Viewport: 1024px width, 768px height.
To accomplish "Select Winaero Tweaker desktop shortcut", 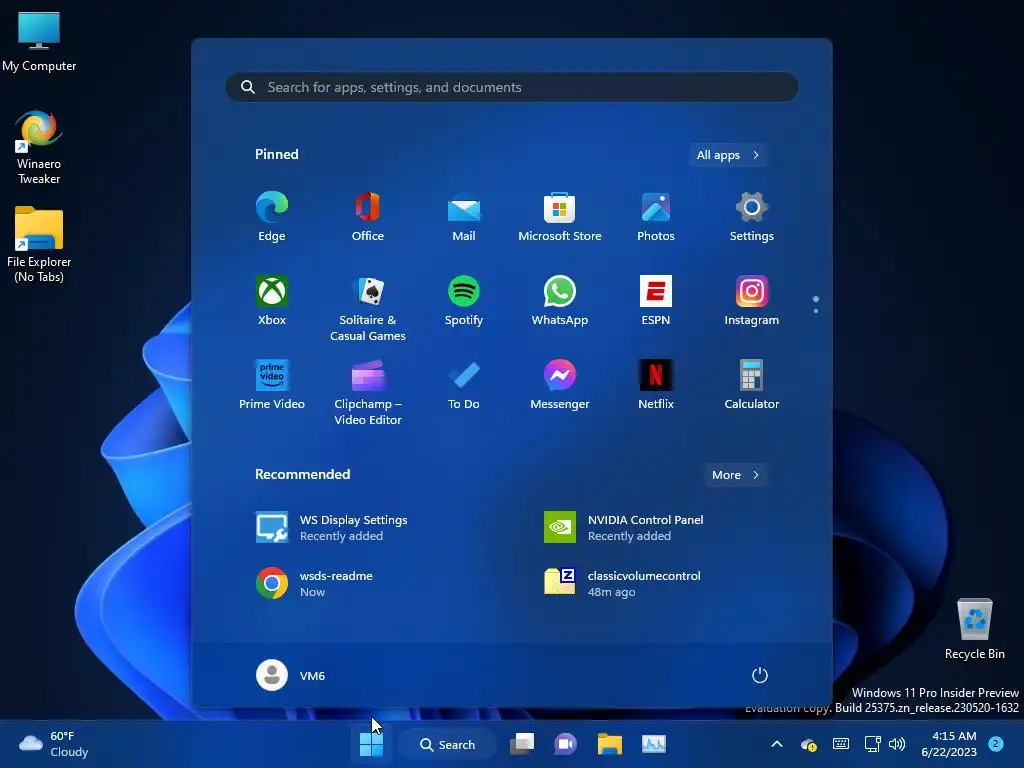I will pos(39,147).
